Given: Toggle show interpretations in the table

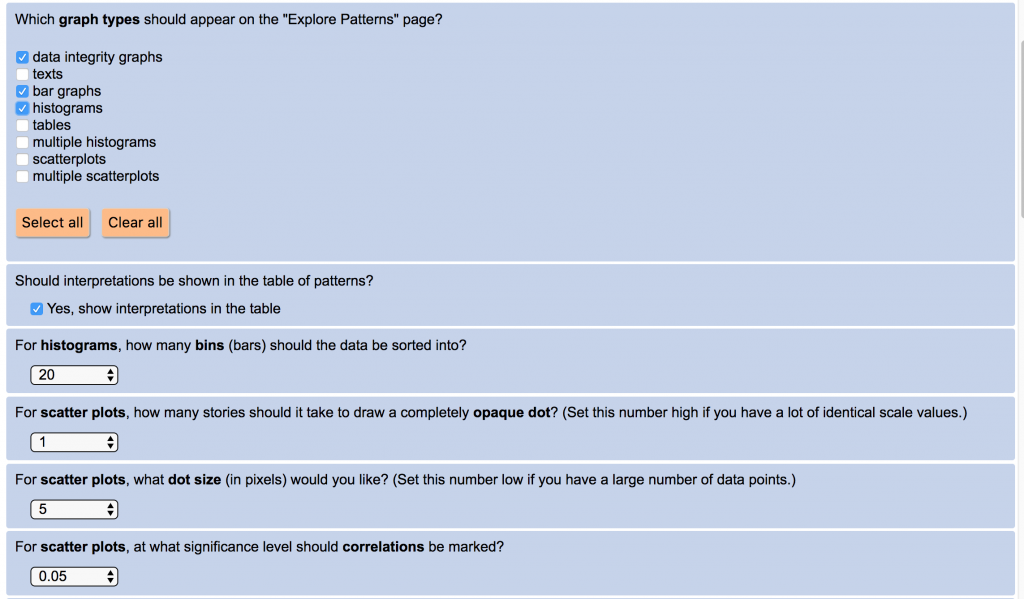Looking at the screenshot, I should (x=37, y=309).
